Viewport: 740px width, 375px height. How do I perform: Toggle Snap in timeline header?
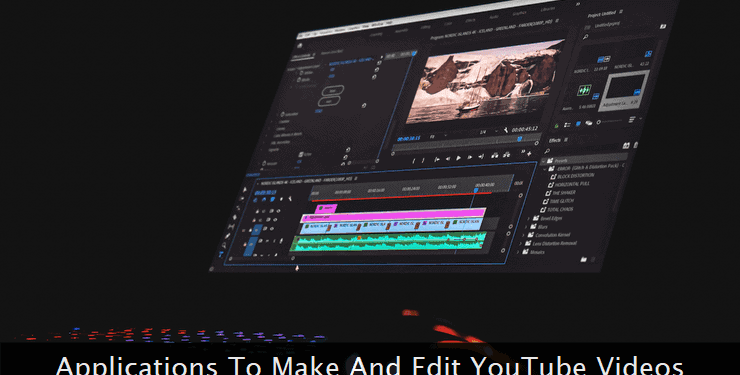pyautogui.click(x=264, y=200)
